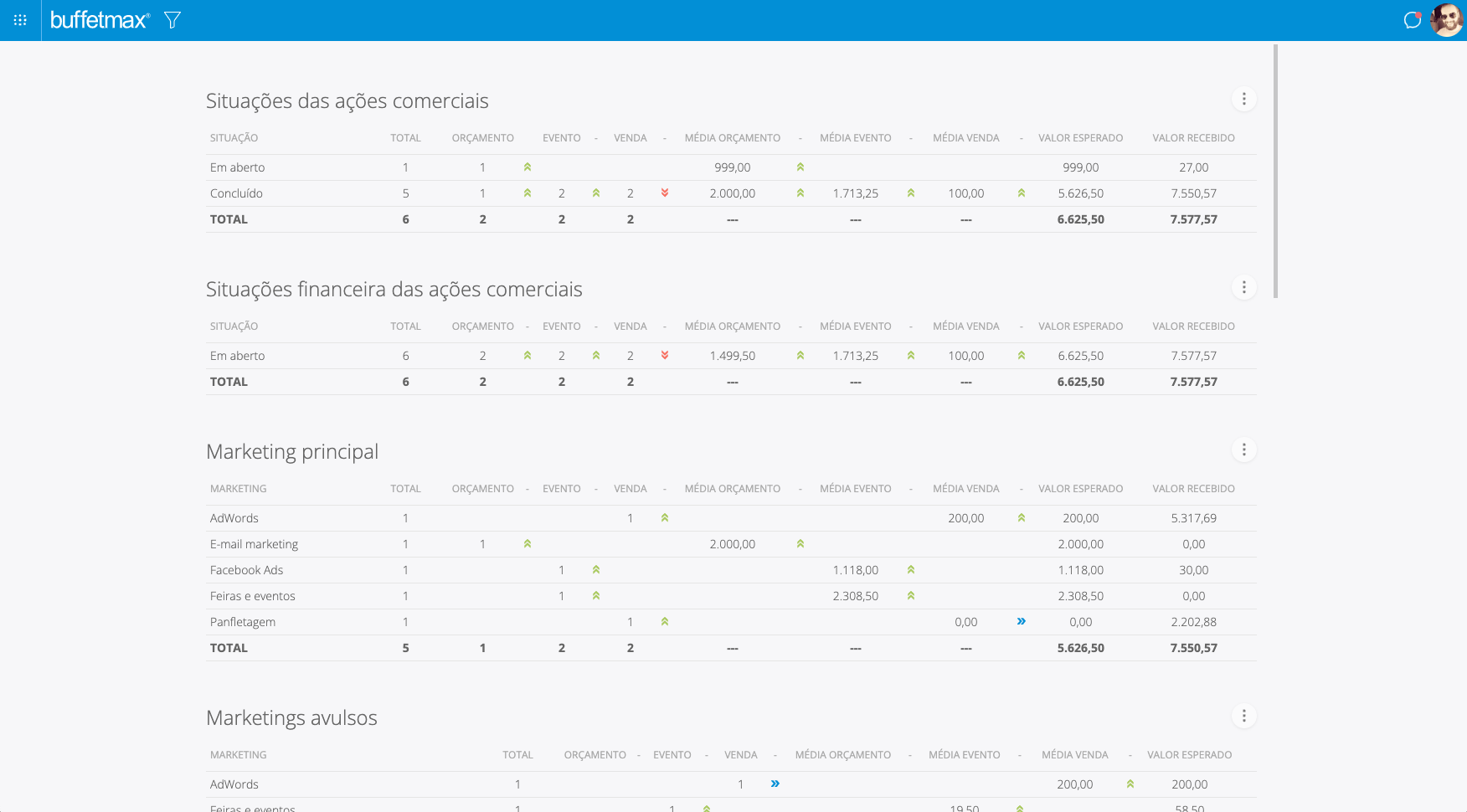The width and height of the screenshot is (1467, 812).
Task: Click green arrow beside Concluído média evento 1.713,25
Action: (911, 193)
